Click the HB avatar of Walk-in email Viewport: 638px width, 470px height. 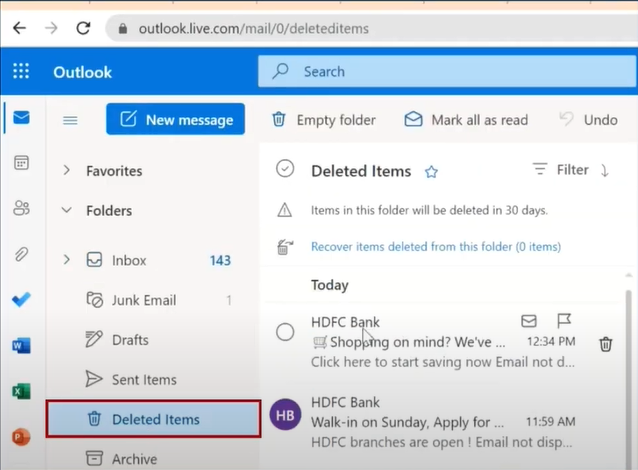point(285,415)
